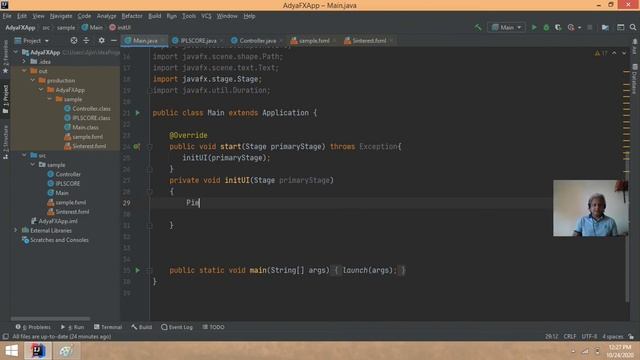Toggle the fold marker beside the main method
640x360 pixels.
(150, 270)
